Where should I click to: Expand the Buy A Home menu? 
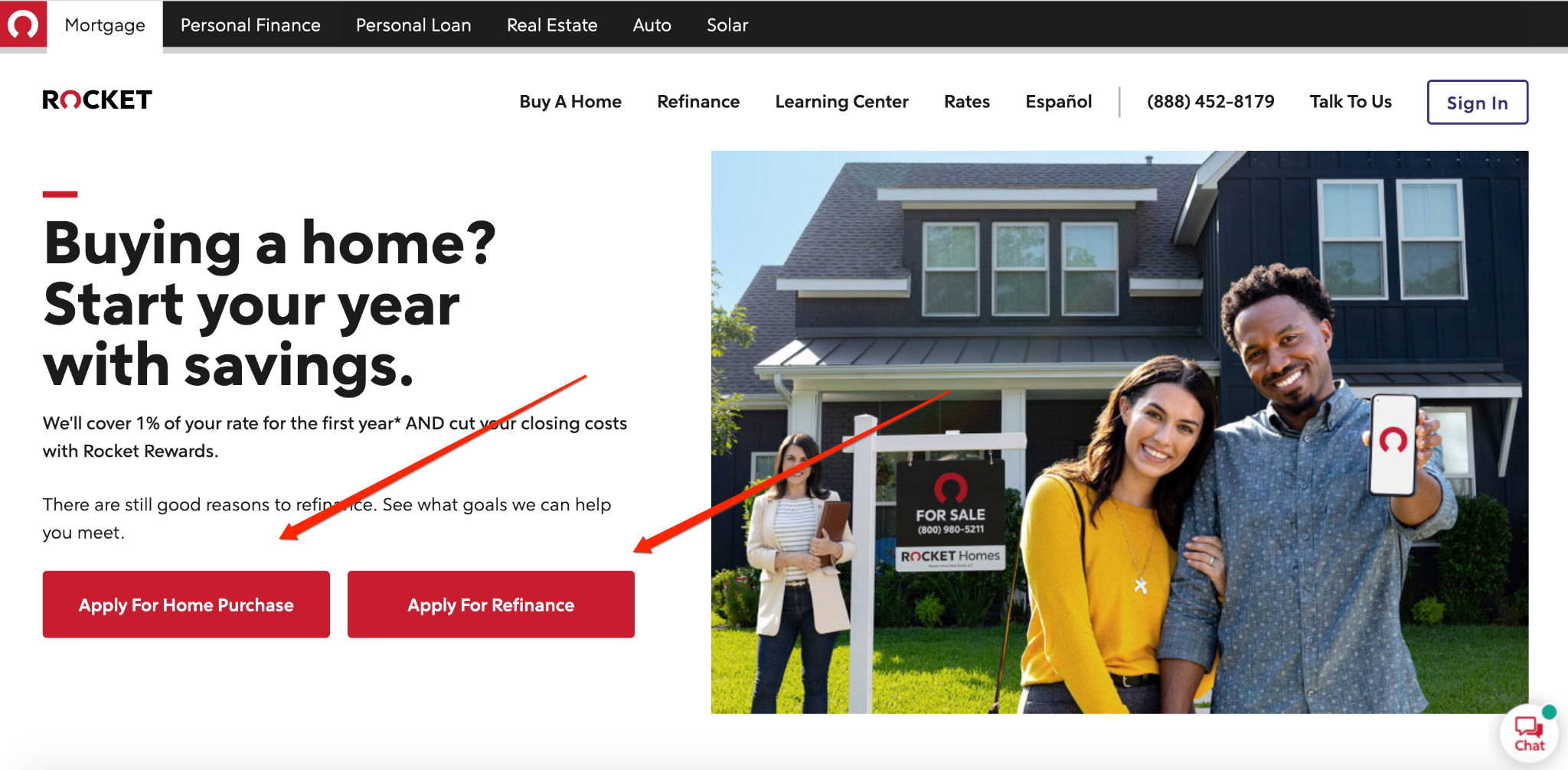pos(570,102)
